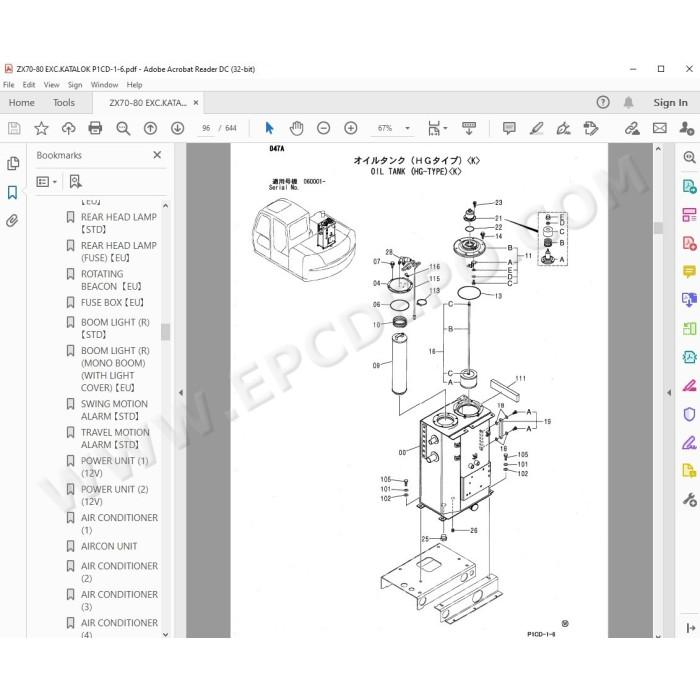Open Comment tool in right pane
This screenshot has width=700, height=700.
pyautogui.click(x=689, y=271)
